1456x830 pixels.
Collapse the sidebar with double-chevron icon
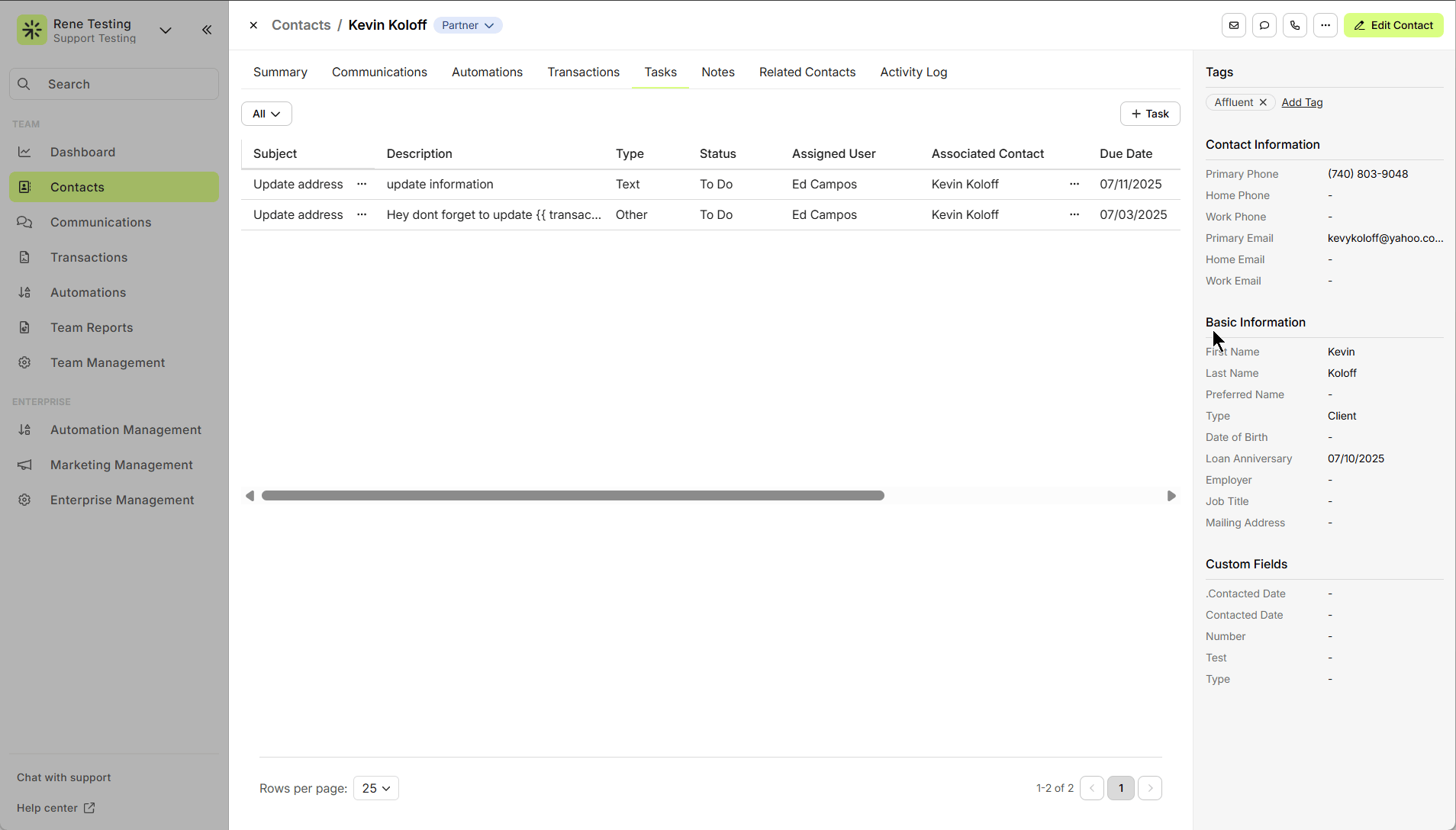tap(207, 30)
